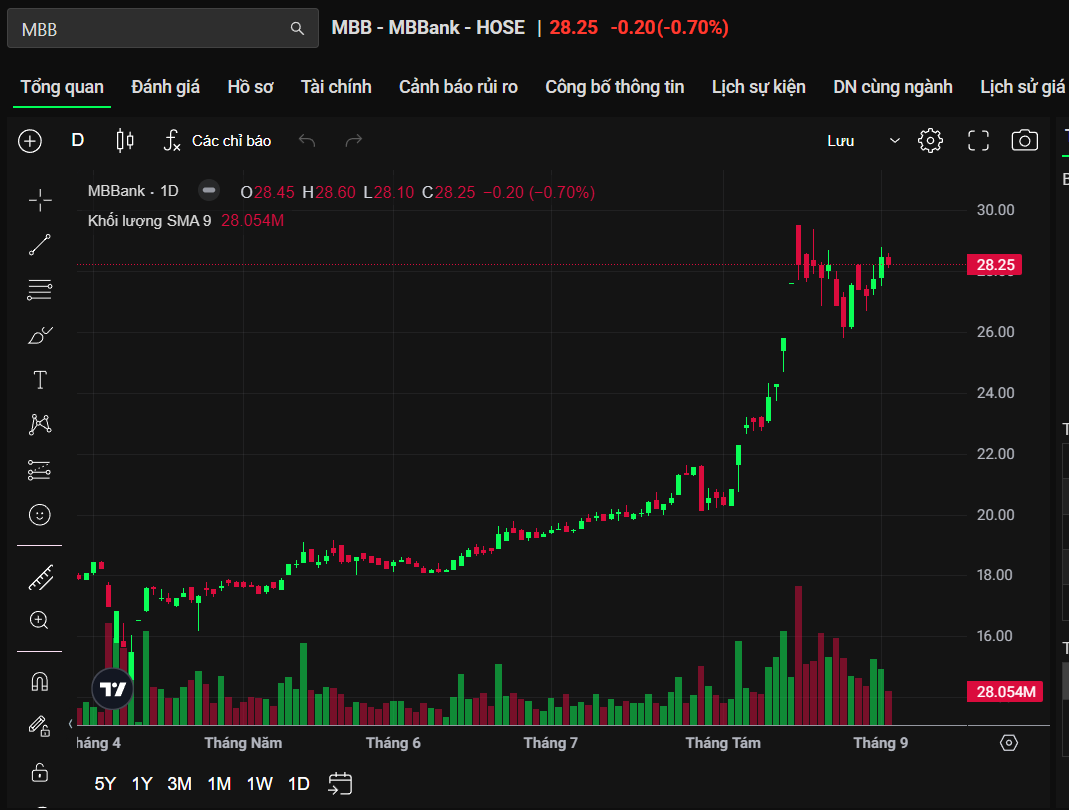Viewport: 1069px width, 810px height.
Task: Click the 28.054M Khối lượng SMA value
Action: 252,221
